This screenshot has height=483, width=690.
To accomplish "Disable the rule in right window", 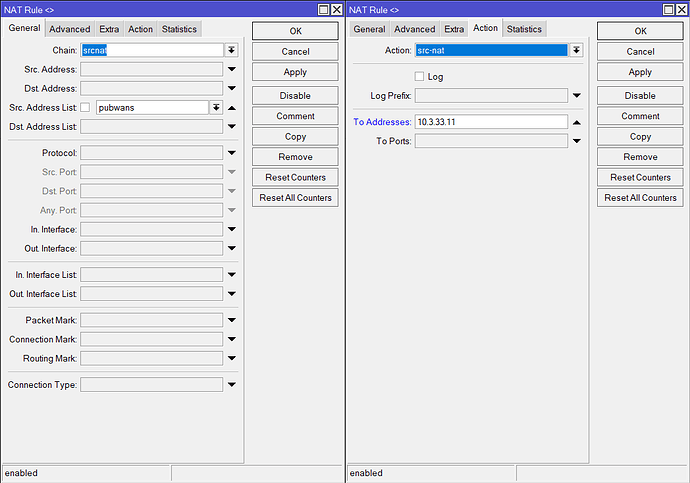I will click(x=640, y=95).
